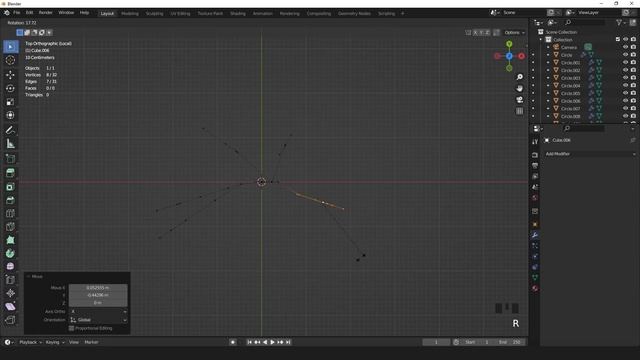This screenshot has height=360, width=640.
Task: Open the Keying dropdown in timeline
Action: (55, 342)
